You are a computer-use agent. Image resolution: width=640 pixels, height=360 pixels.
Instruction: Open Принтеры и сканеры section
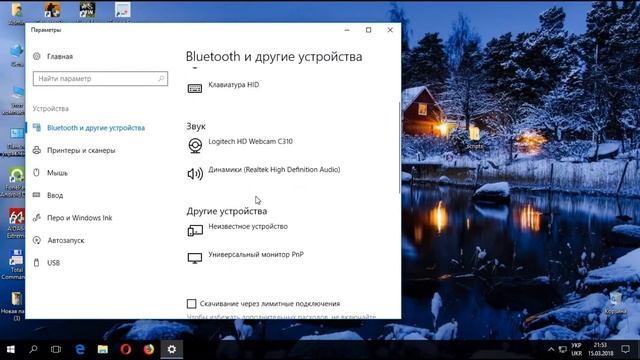[81, 150]
